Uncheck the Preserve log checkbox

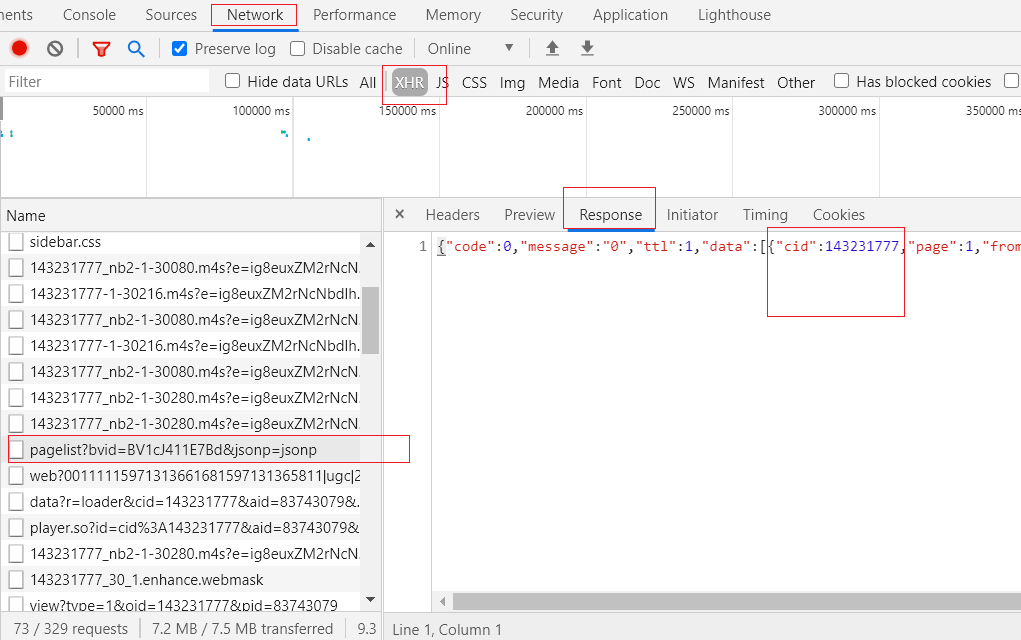tap(180, 48)
